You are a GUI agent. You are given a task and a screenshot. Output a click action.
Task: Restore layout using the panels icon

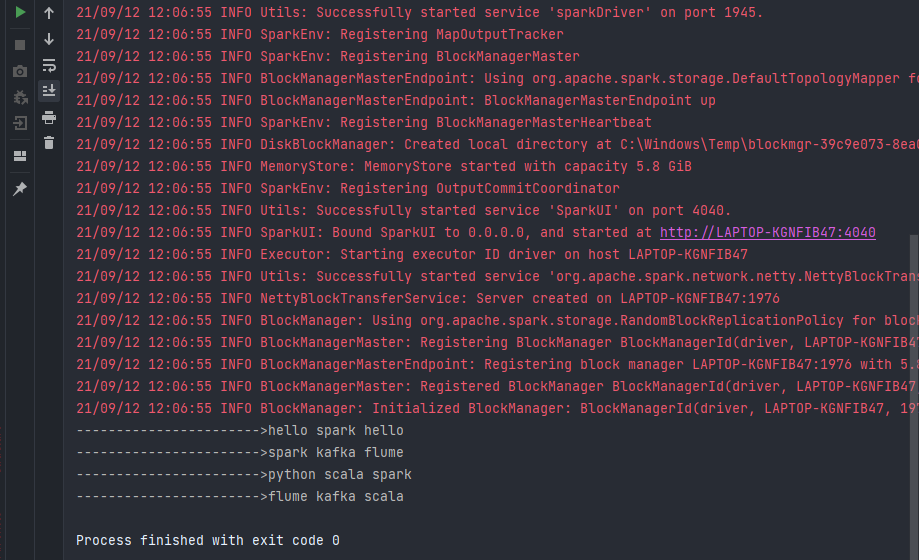(20, 156)
